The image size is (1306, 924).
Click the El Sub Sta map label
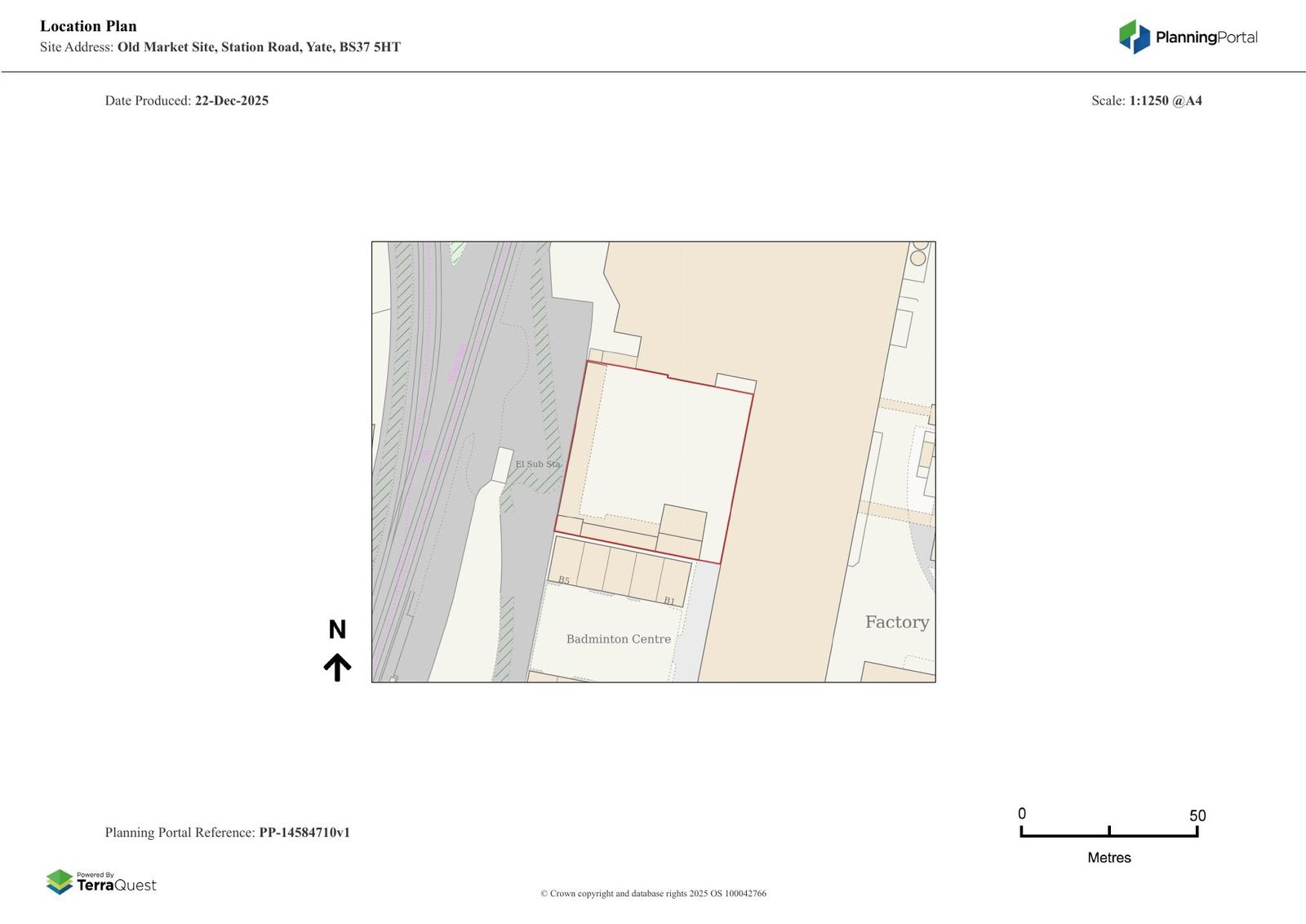click(x=538, y=464)
